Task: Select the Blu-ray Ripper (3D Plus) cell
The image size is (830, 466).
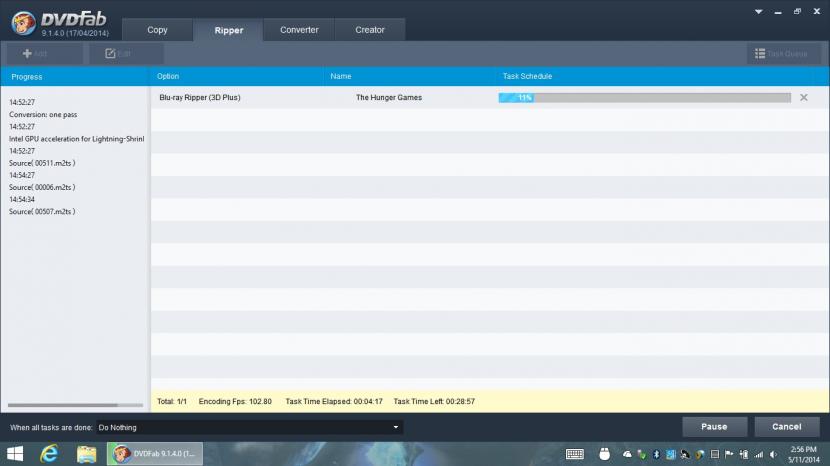Action: tap(200, 97)
